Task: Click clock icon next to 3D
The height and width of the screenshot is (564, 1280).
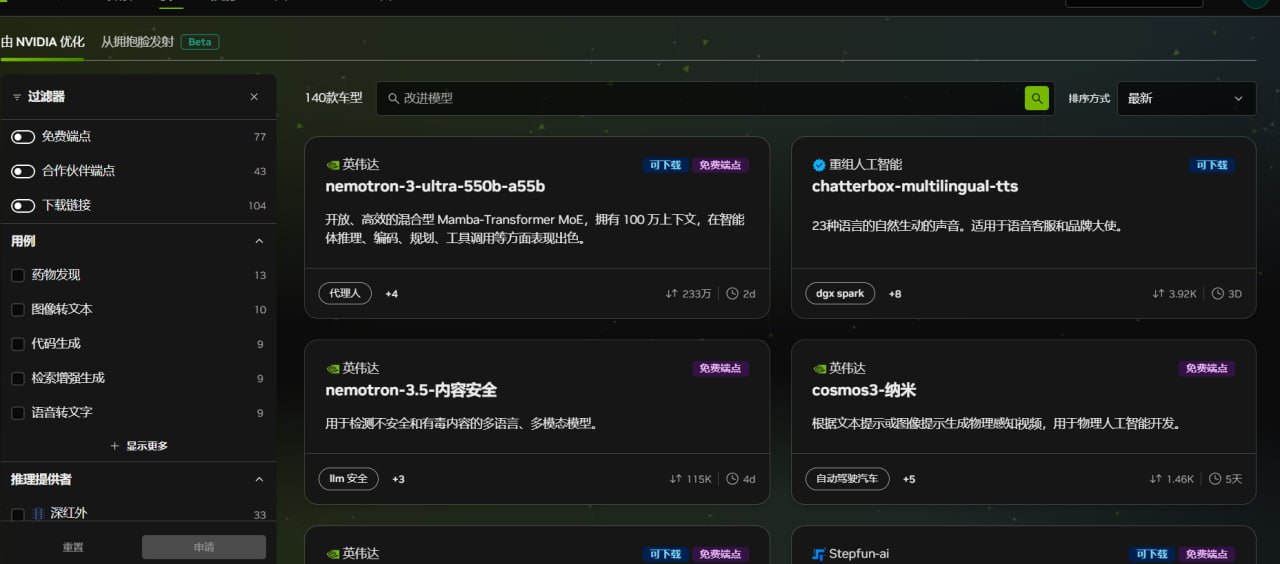Action: 1218,294
